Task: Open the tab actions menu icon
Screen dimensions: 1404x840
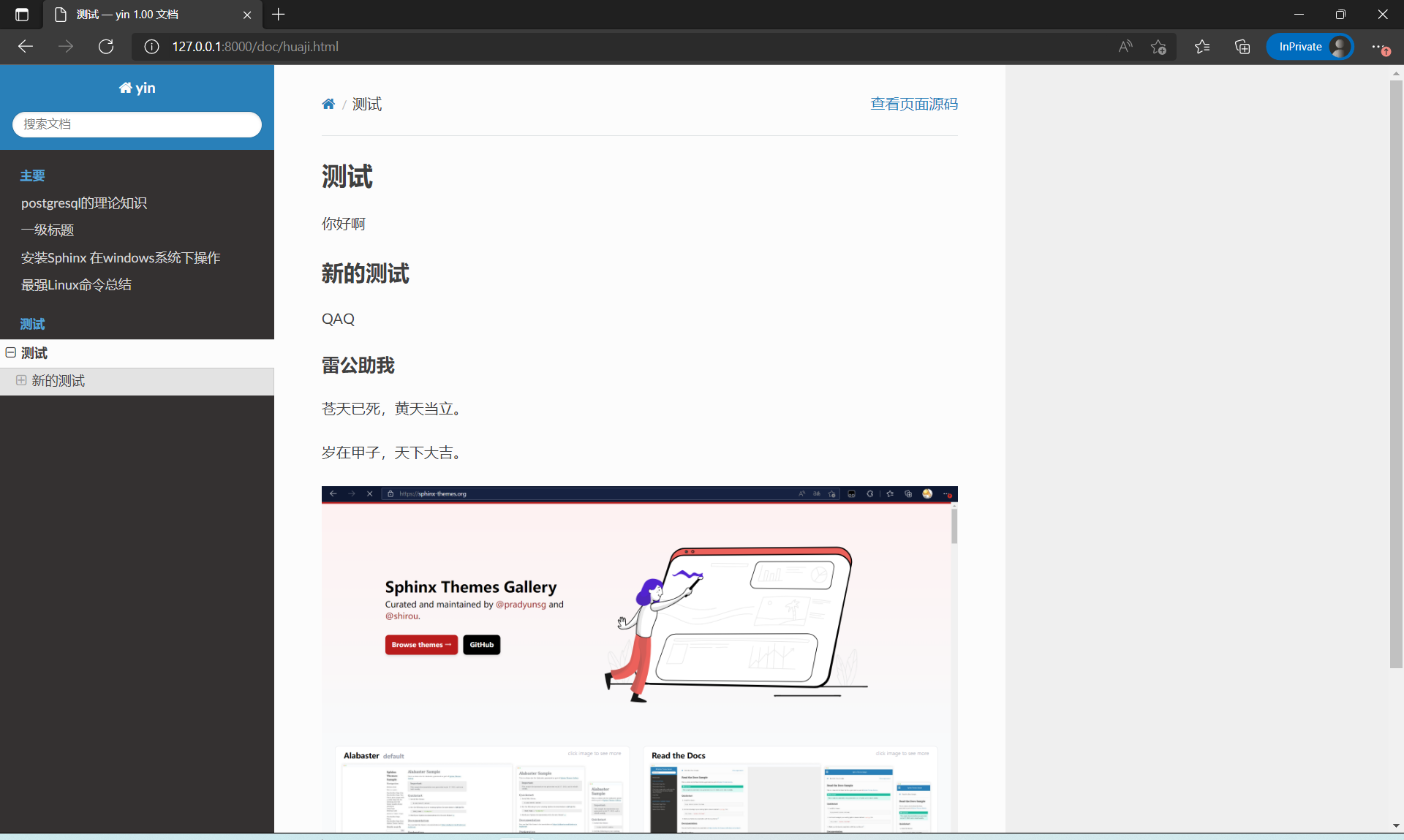Action: 22,15
